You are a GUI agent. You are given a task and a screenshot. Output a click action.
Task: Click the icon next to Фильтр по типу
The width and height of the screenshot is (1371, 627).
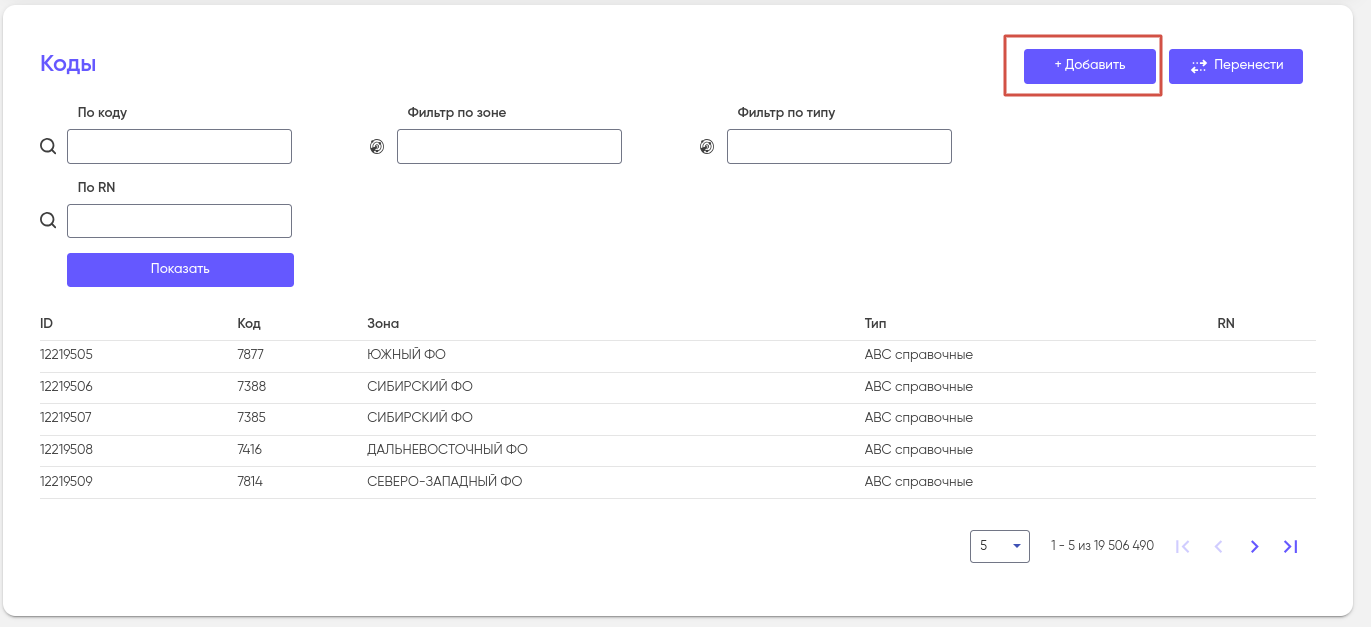point(707,147)
